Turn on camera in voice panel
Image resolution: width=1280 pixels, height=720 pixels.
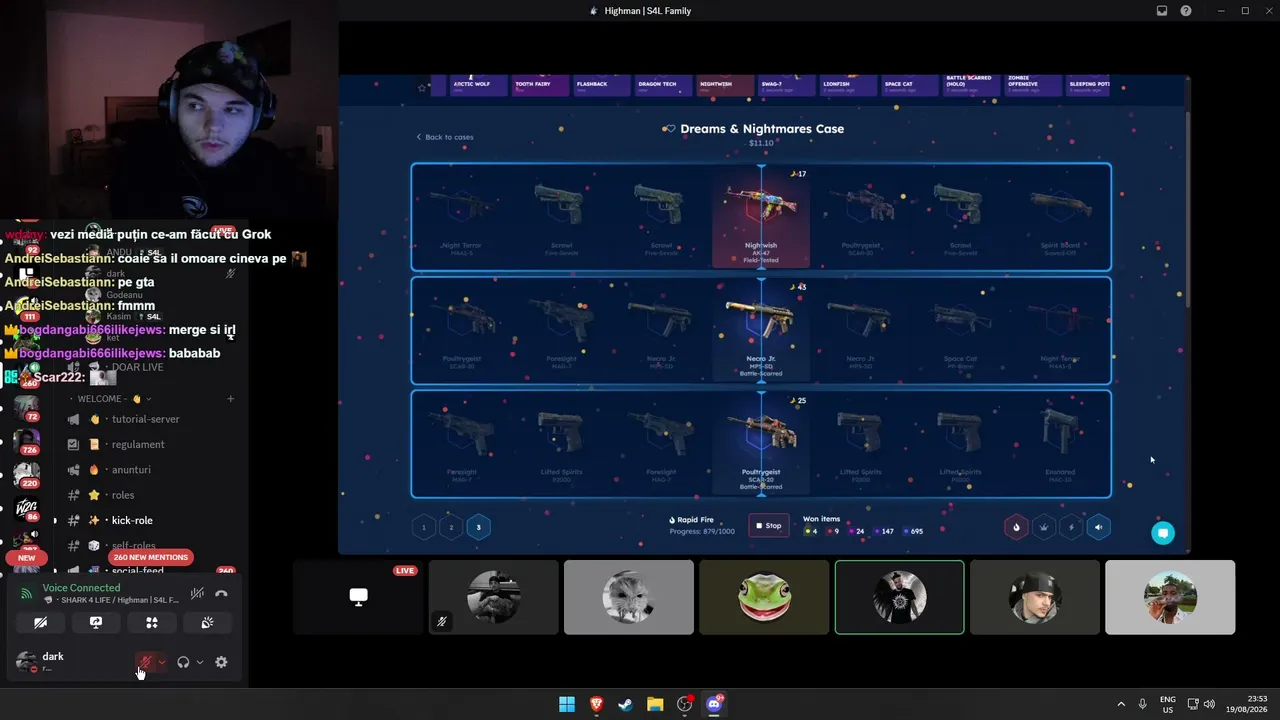click(40, 622)
